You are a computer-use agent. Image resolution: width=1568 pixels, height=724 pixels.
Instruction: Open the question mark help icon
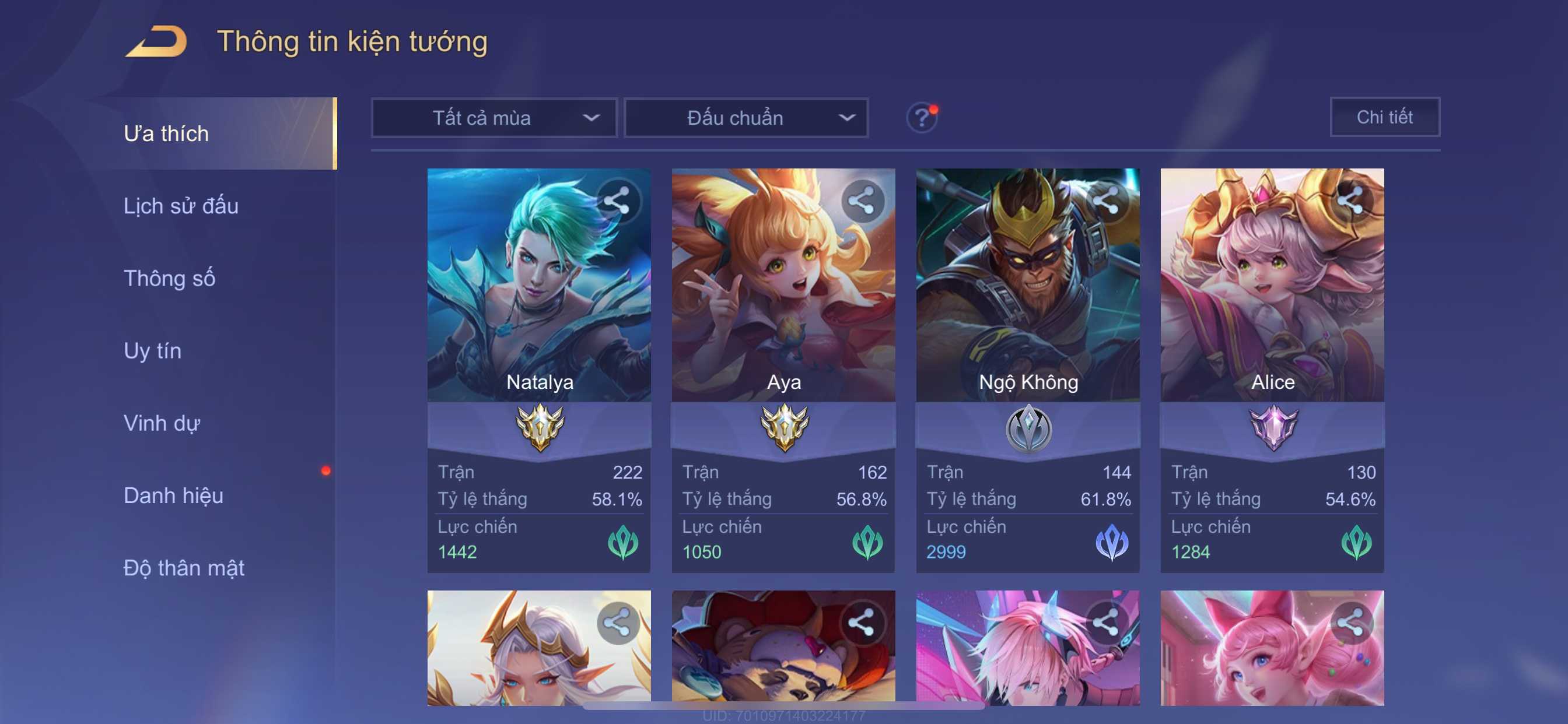[x=922, y=117]
